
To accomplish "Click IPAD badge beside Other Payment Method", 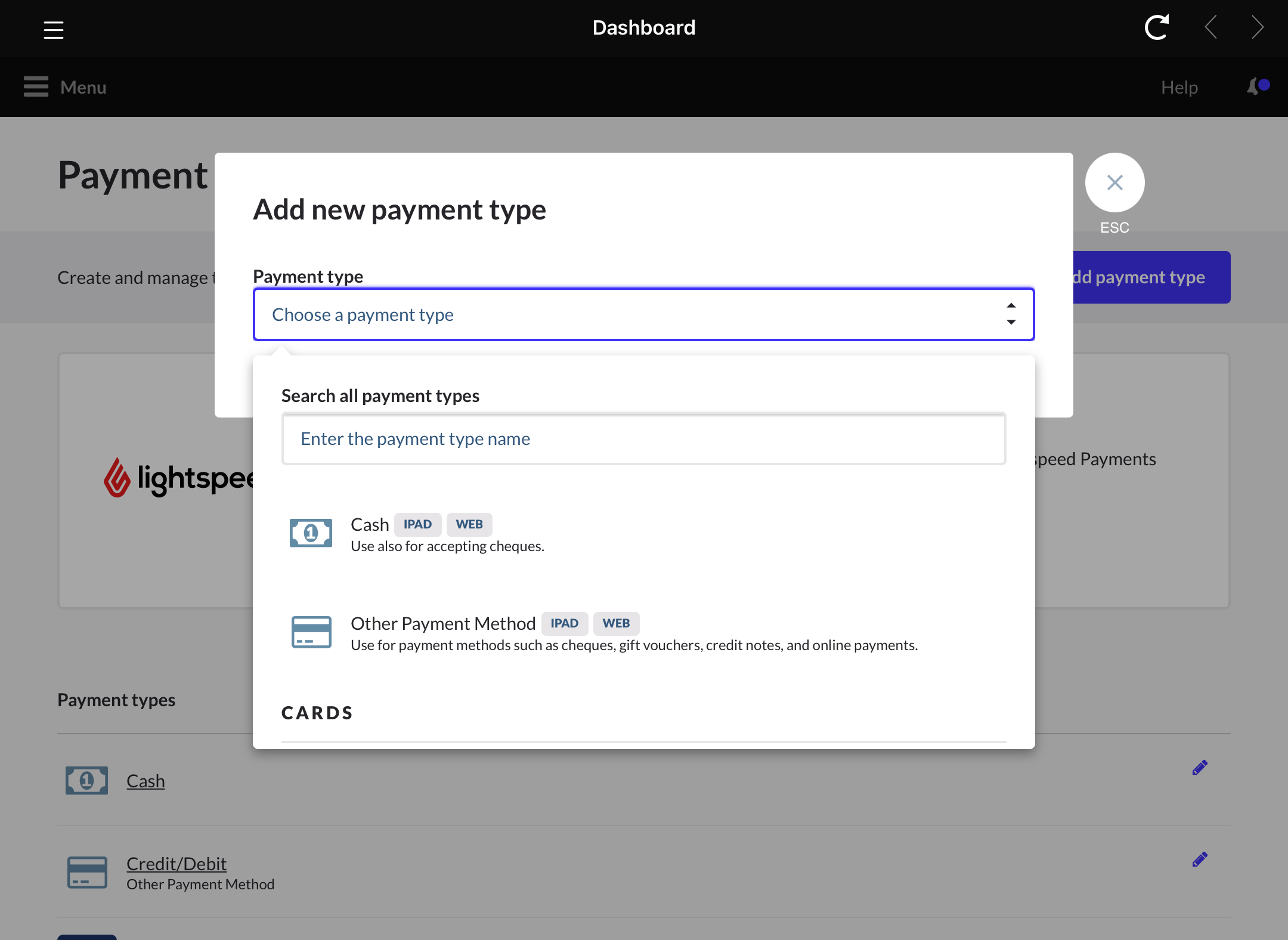I will coord(564,623).
